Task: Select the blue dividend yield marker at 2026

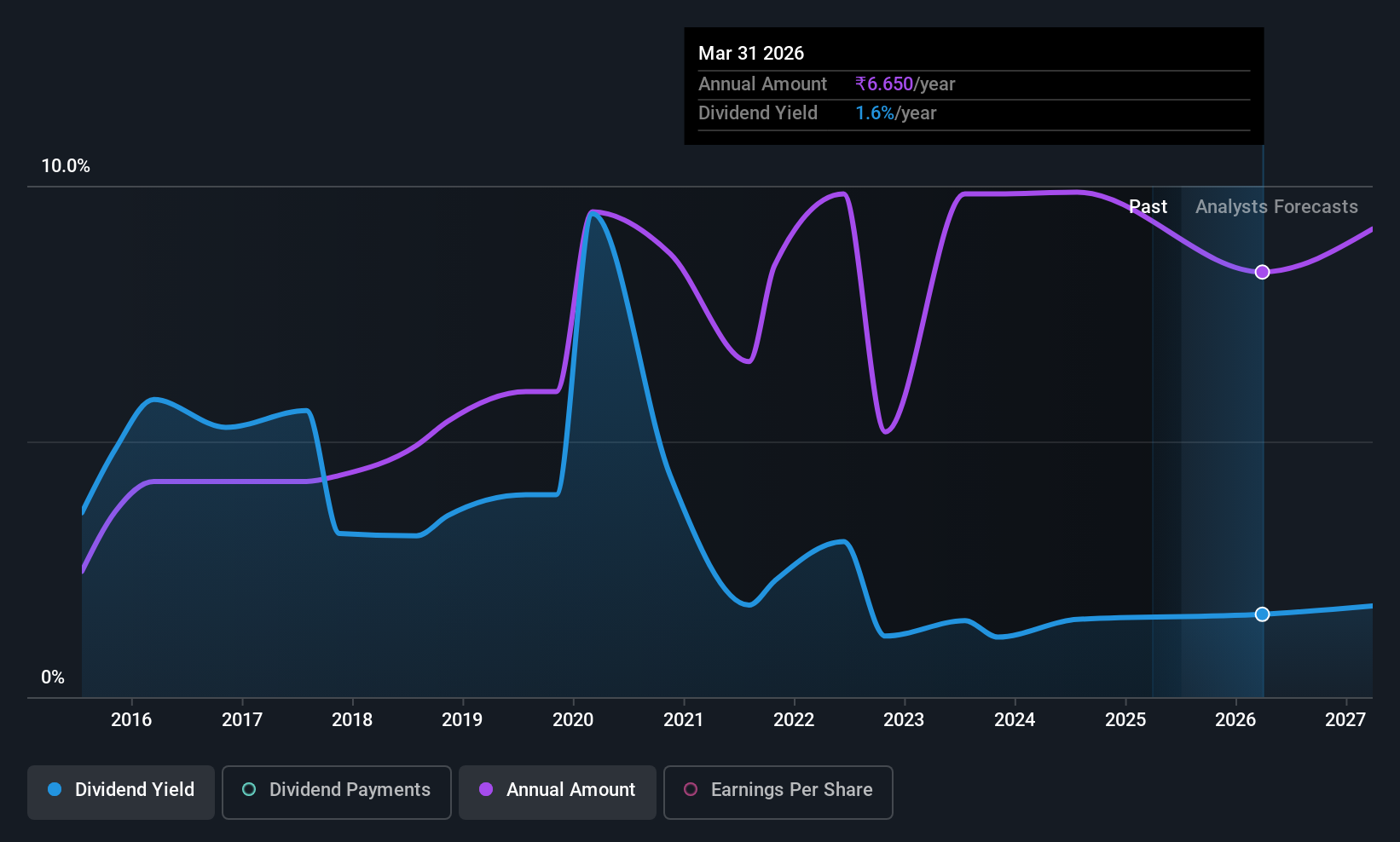Action: [x=1263, y=614]
